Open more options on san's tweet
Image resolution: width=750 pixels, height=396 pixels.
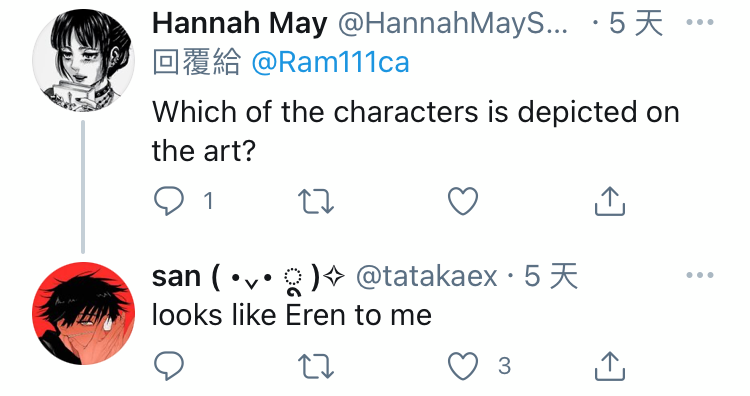pyautogui.click(x=700, y=275)
